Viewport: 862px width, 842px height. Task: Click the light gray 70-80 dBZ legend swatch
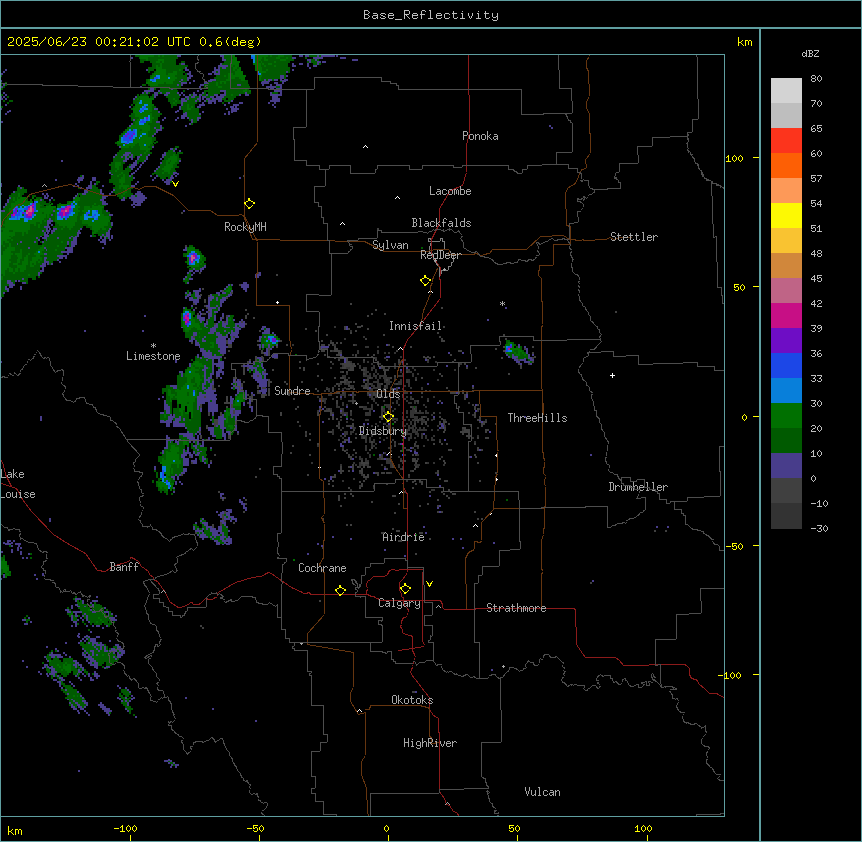click(786, 91)
